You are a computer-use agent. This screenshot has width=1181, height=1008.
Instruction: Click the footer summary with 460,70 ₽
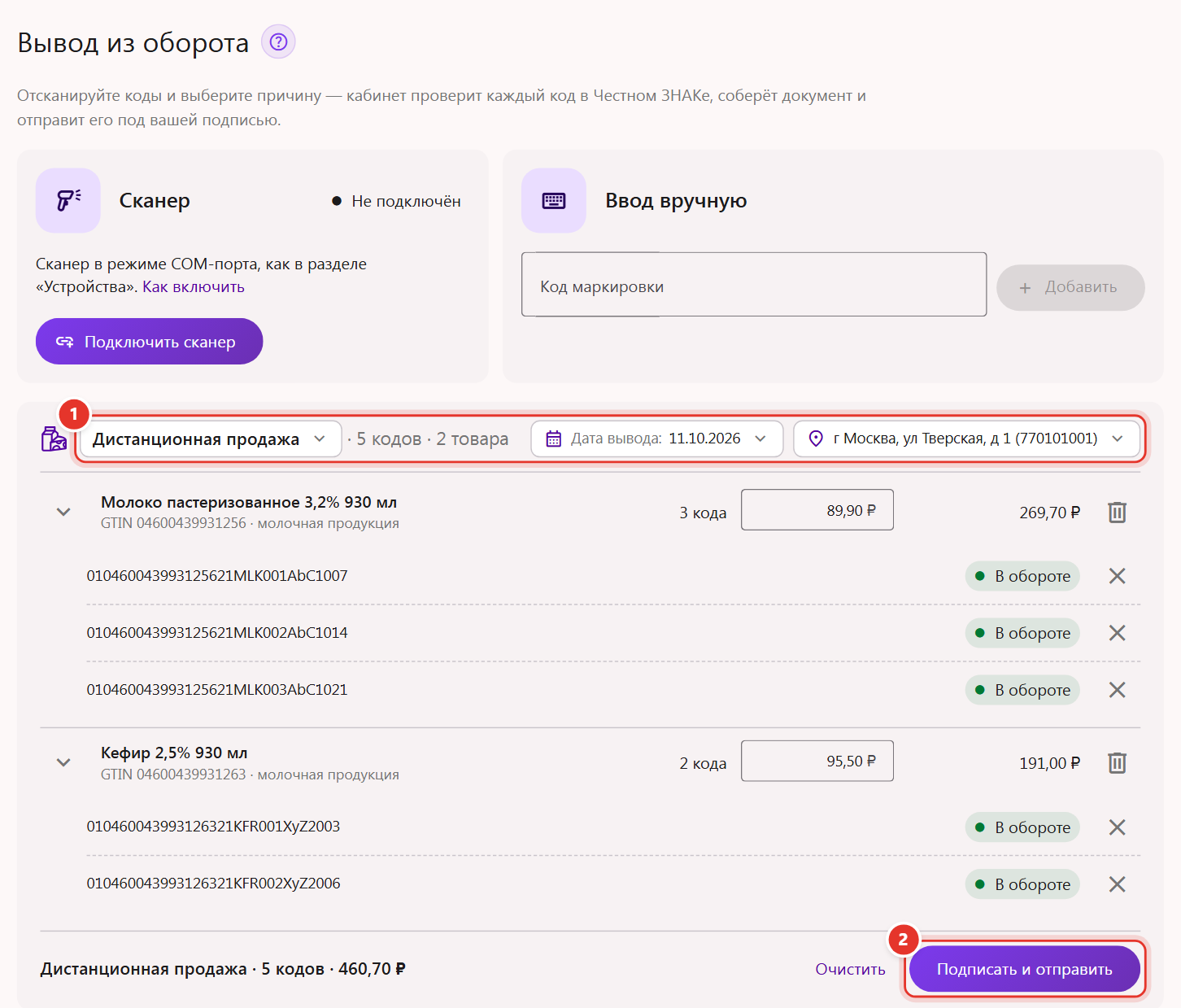[x=223, y=969]
